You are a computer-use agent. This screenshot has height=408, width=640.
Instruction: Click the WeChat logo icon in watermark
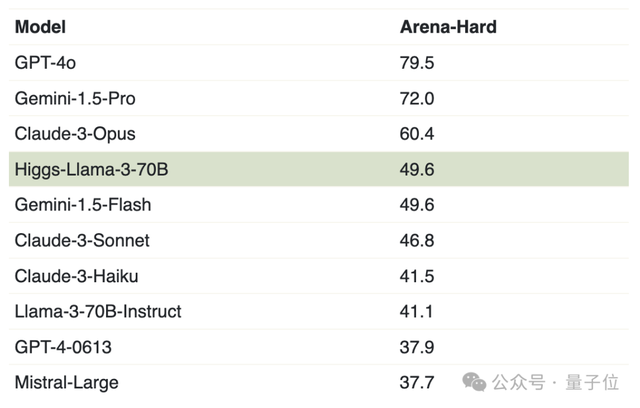pyautogui.click(x=474, y=382)
